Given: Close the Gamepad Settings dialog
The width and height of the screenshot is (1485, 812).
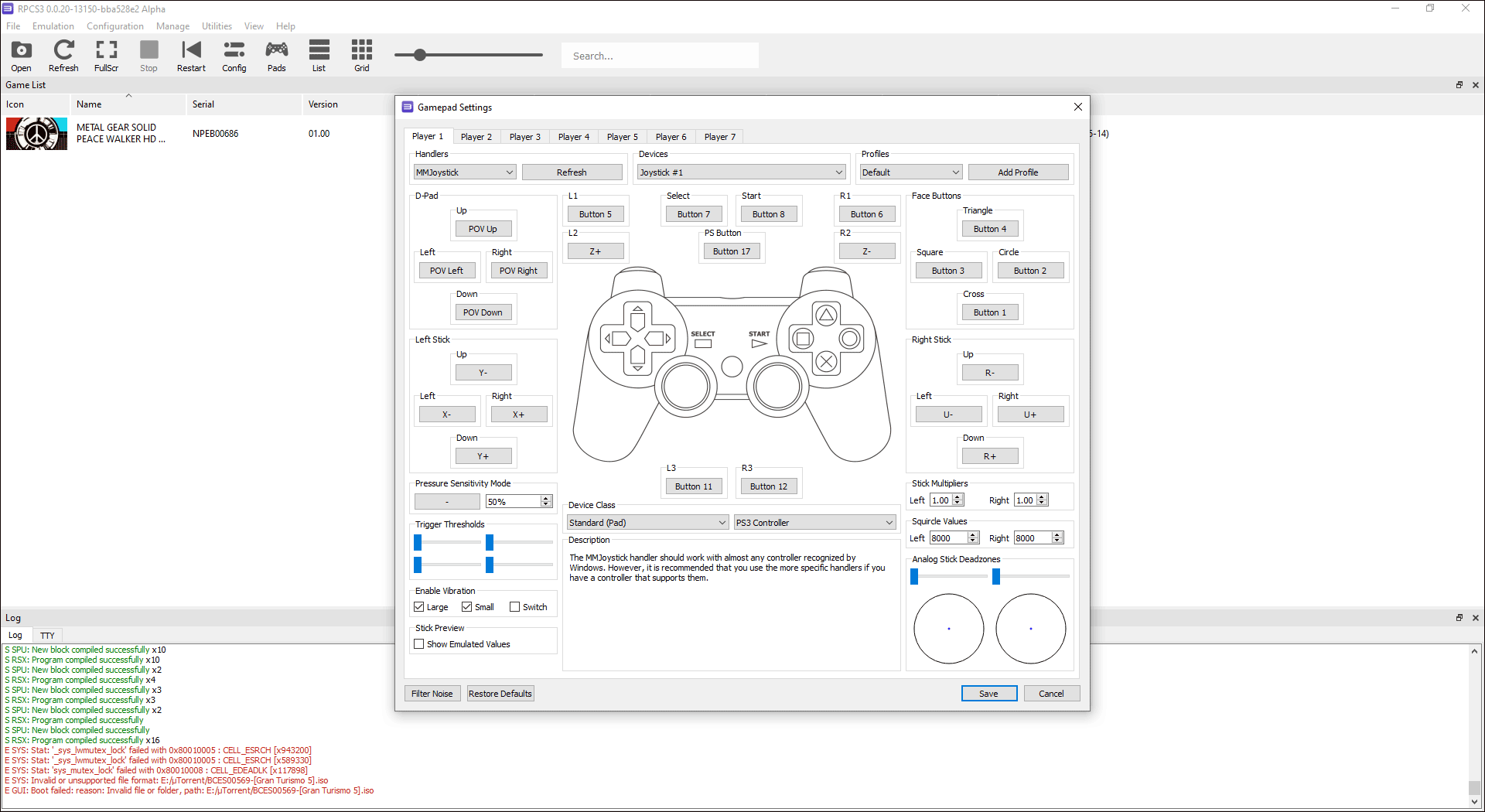Looking at the screenshot, I should click(x=1077, y=107).
